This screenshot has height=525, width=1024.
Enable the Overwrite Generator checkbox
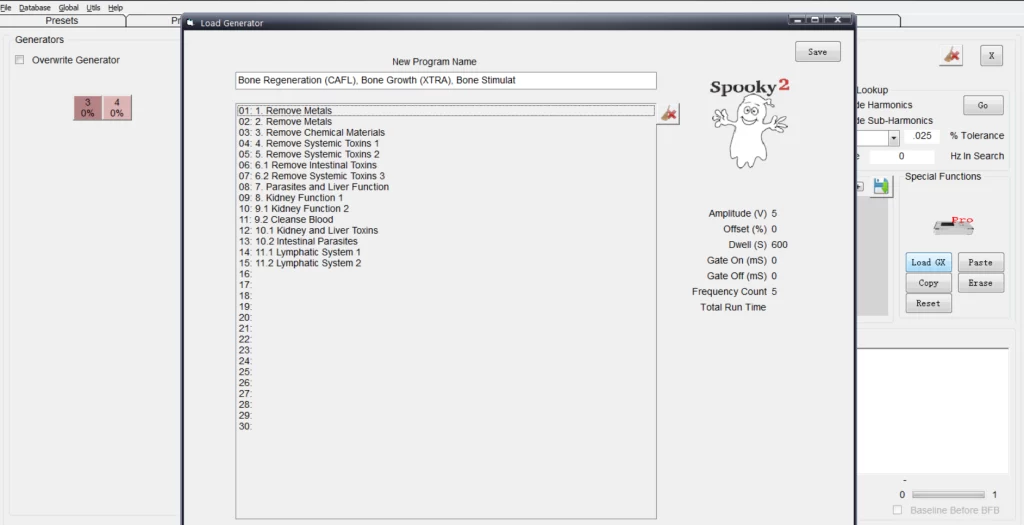[20, 60]
